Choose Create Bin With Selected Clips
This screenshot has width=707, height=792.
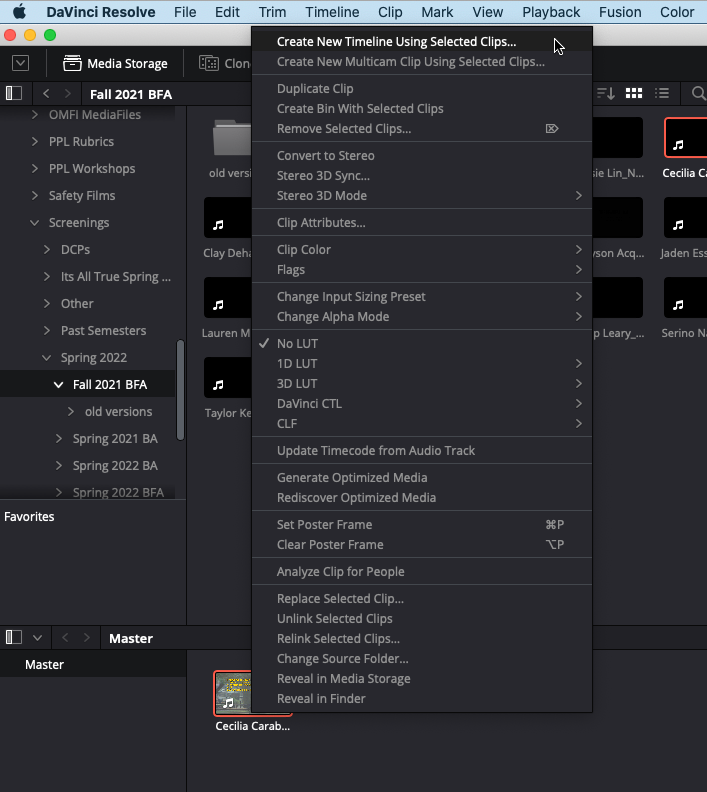pos(422,109)
